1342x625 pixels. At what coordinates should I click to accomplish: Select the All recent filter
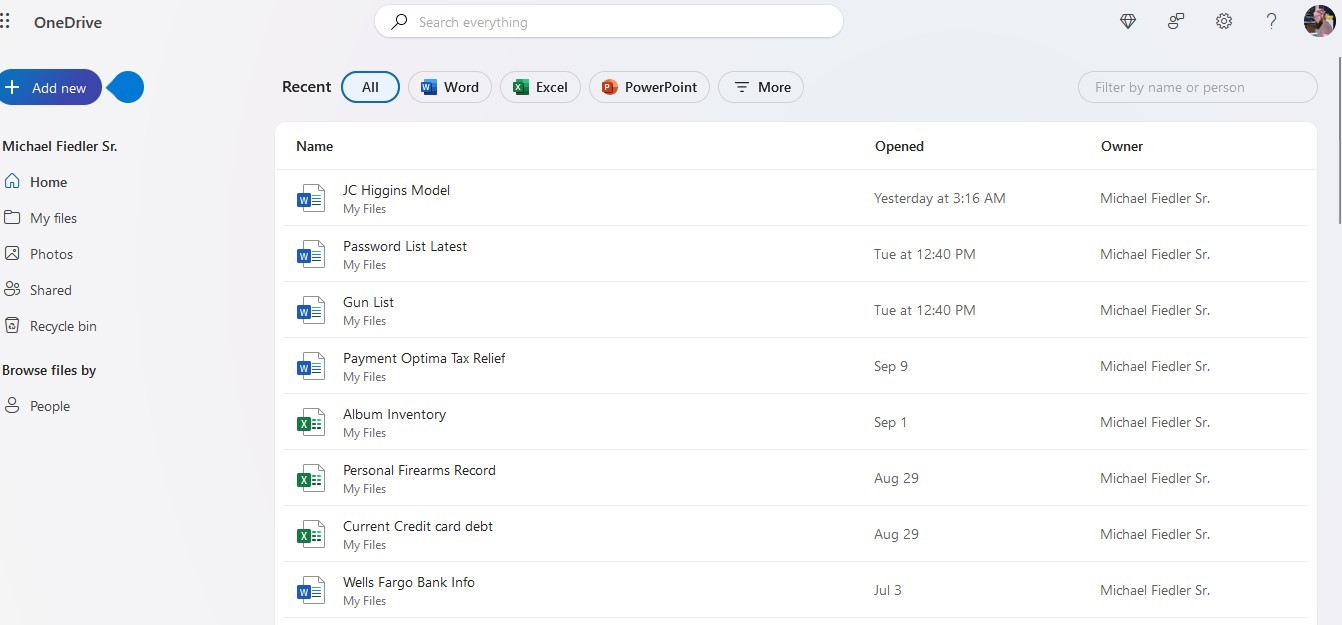[370, 87]
